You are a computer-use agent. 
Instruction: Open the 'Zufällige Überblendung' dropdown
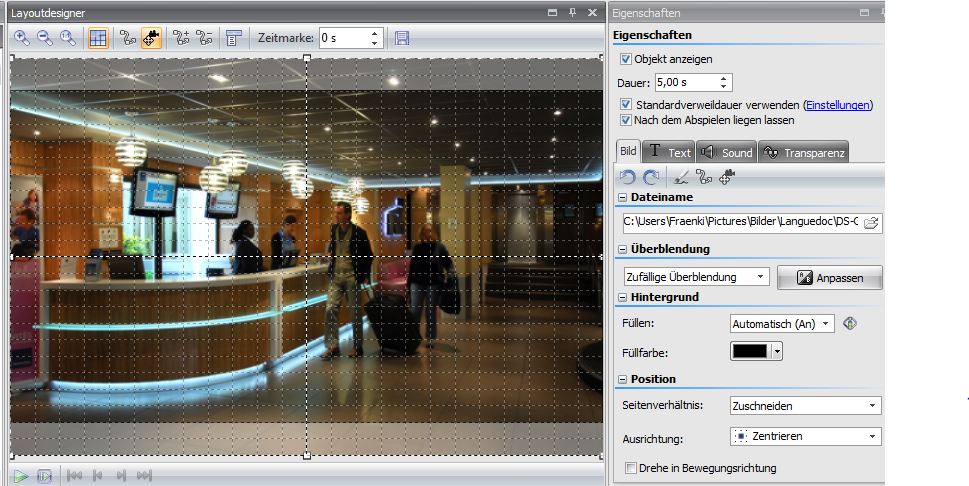tap(695, 277)
